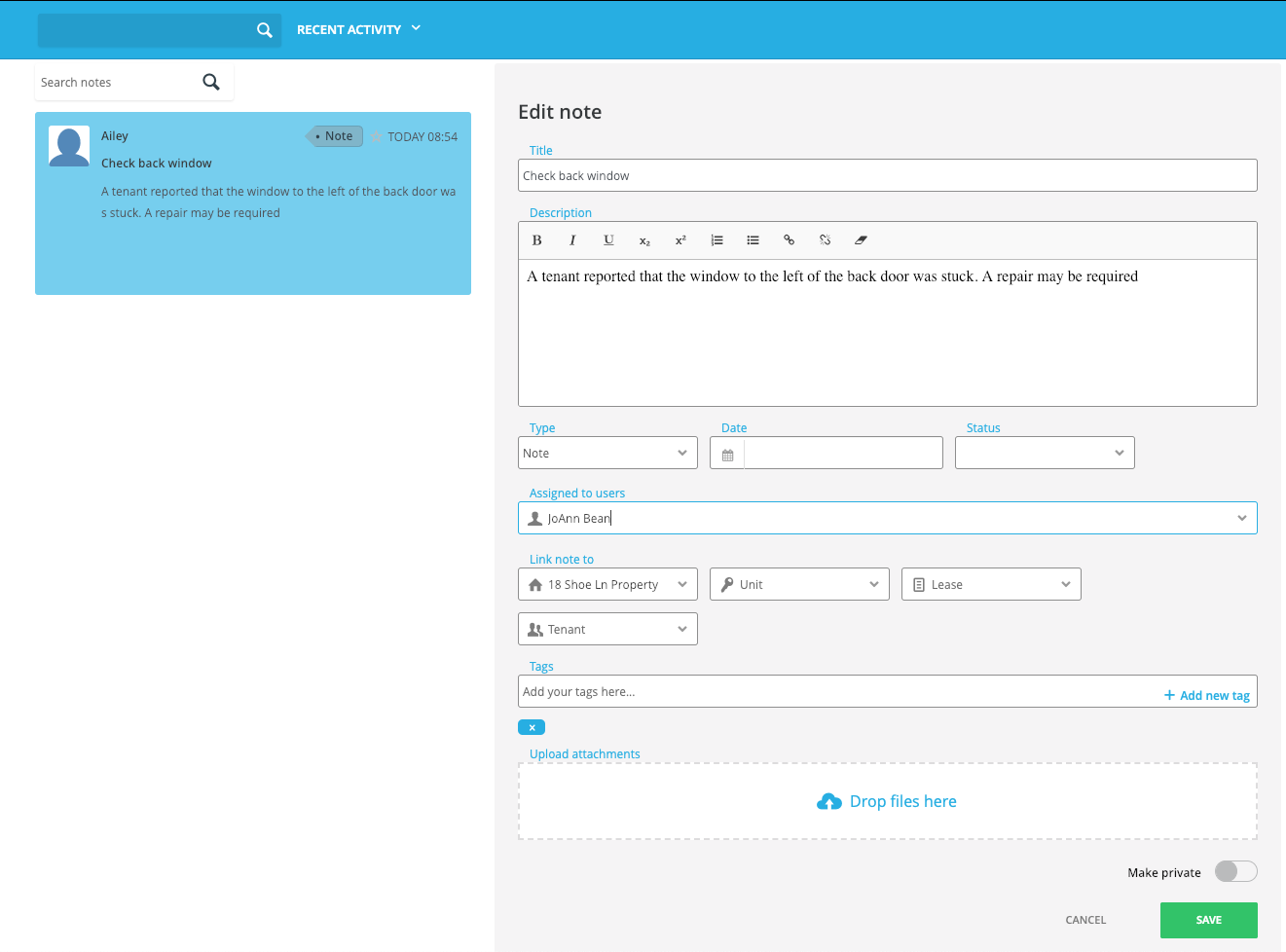Open the 18 Shoe Ln Property dropdown

(x=607, y=584)
